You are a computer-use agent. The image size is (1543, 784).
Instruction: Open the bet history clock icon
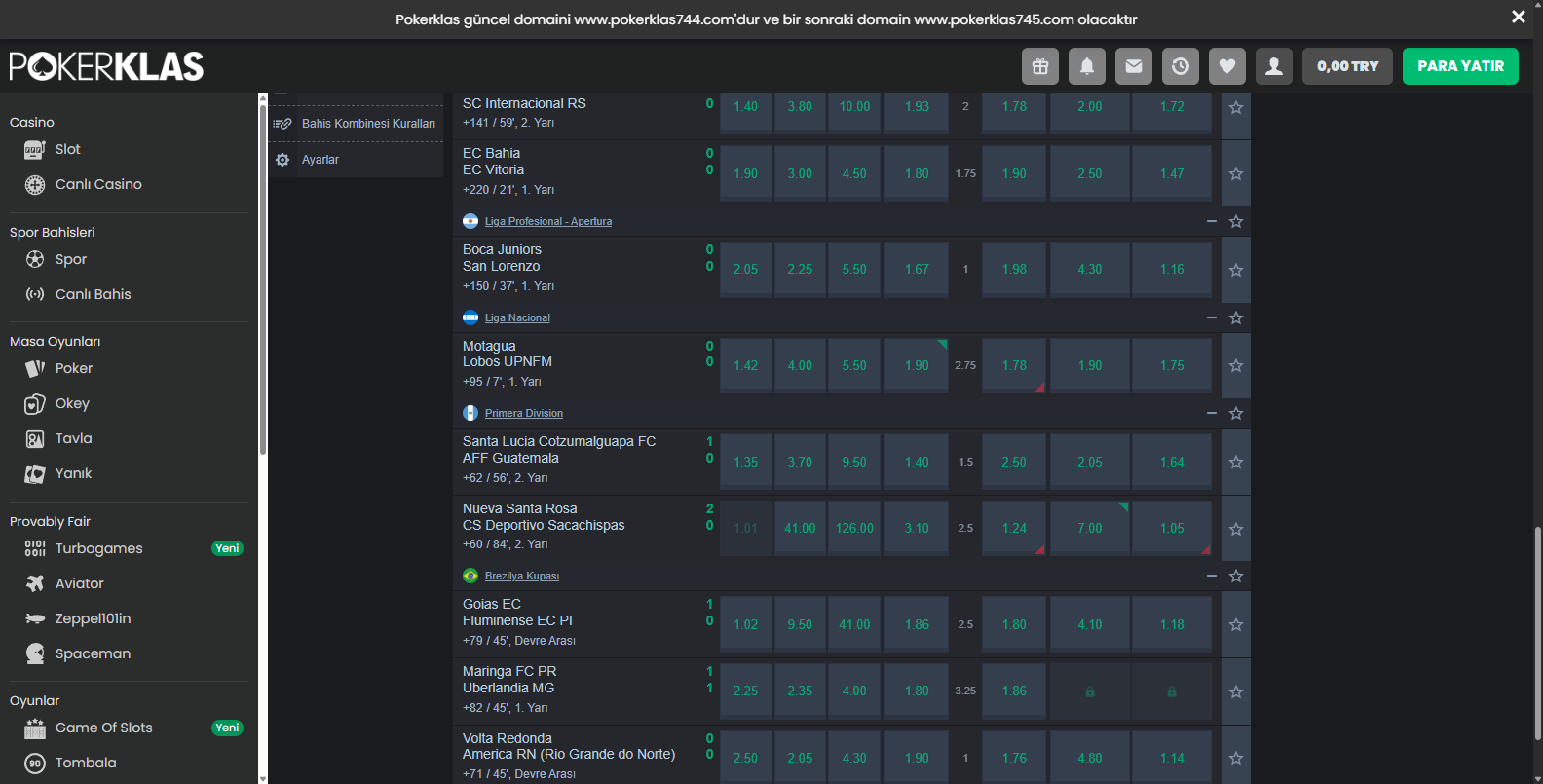[x=1181, y=66]
